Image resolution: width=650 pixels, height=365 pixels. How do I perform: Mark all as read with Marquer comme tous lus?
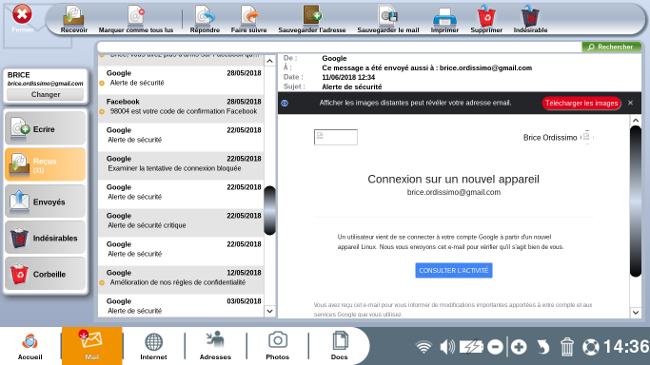pyautogui.click(x=136, y=19)
